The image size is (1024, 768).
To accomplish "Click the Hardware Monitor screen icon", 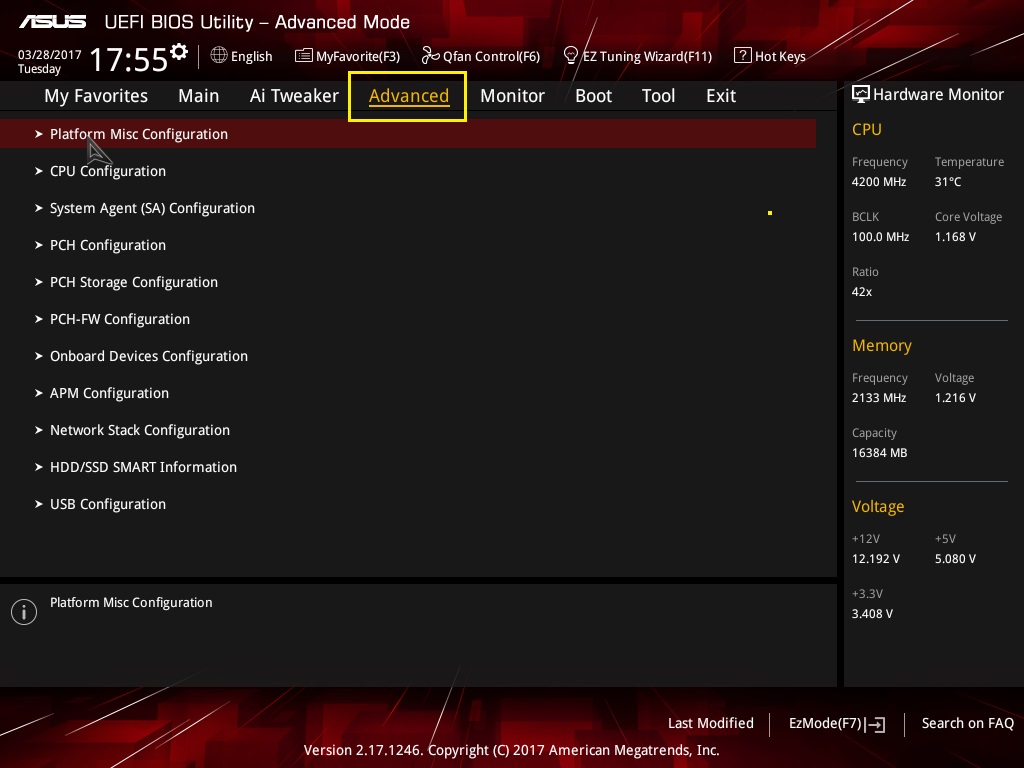I will coord(861,94).
